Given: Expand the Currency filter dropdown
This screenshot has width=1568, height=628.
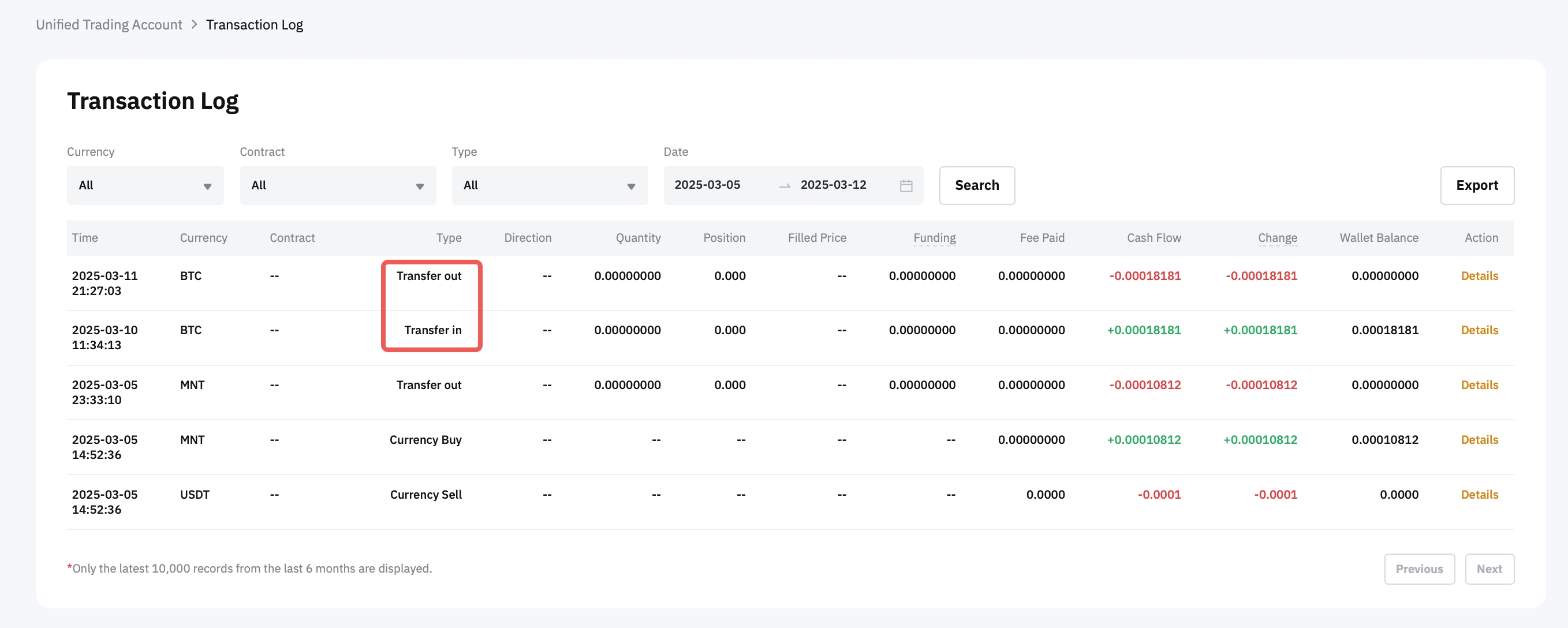Looking at the screenshot, I should [x=145, y=186].
